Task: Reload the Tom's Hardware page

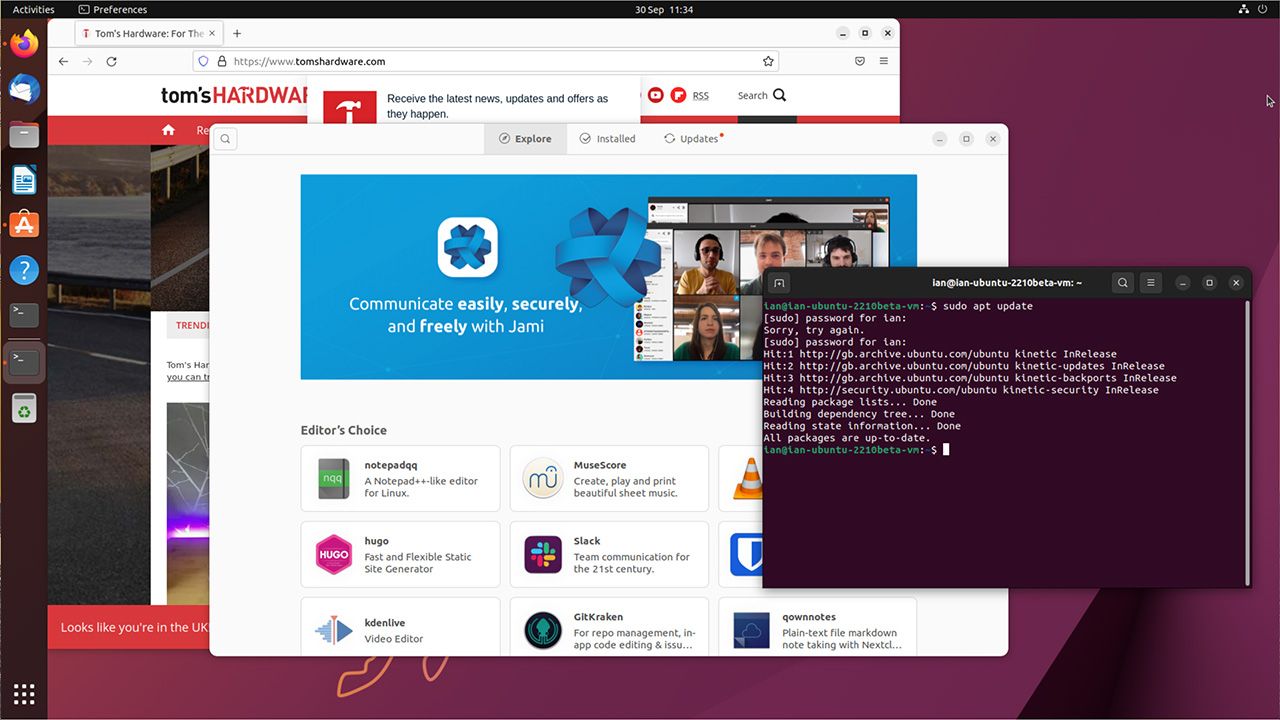Action: [112, 61]
